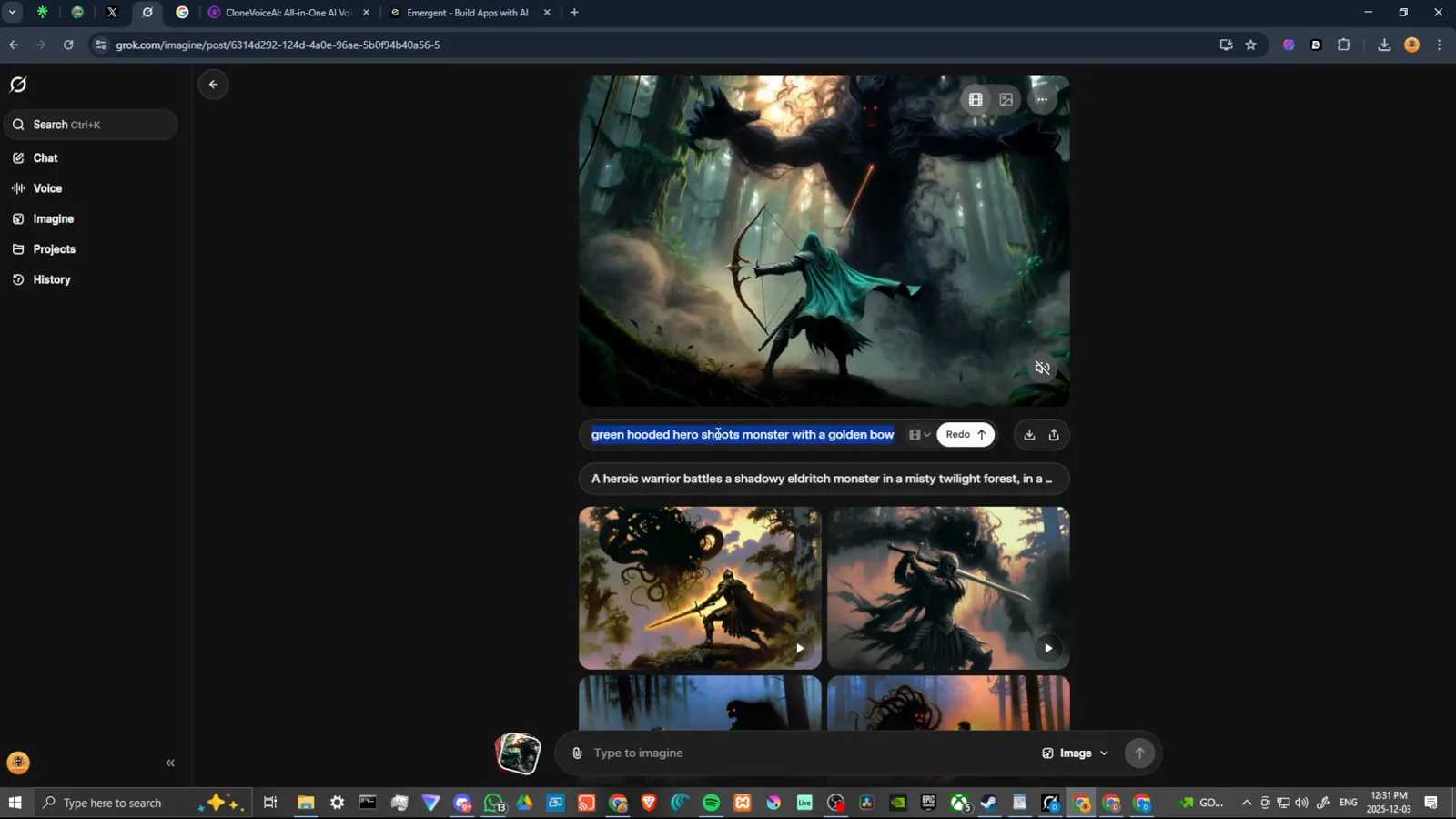Image resolution: width=1456 pixels, height=819 pixels.
Task: Open the thumbnail with the shadow figure in blue forest
Action: 700,703
